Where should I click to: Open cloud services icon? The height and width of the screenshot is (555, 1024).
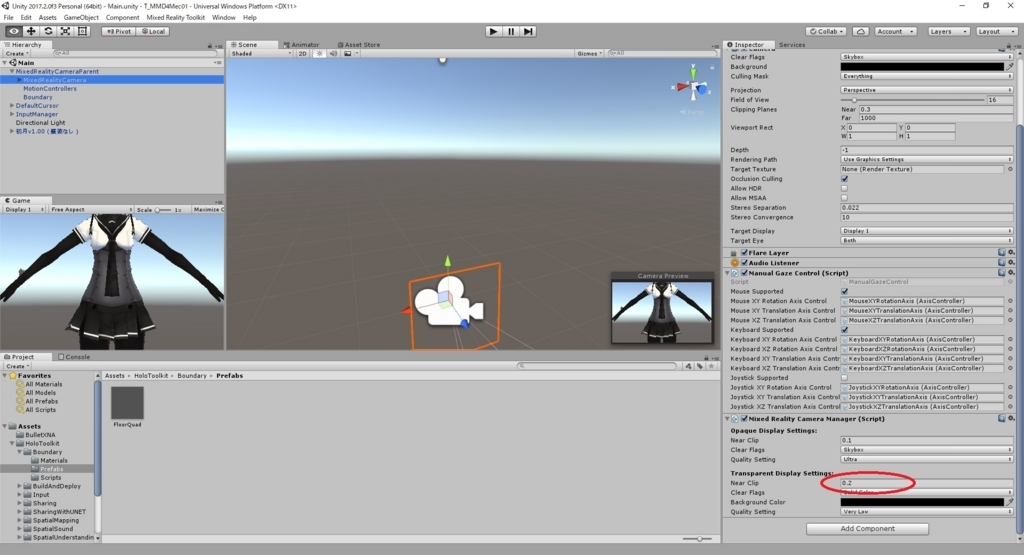(861, 31)
